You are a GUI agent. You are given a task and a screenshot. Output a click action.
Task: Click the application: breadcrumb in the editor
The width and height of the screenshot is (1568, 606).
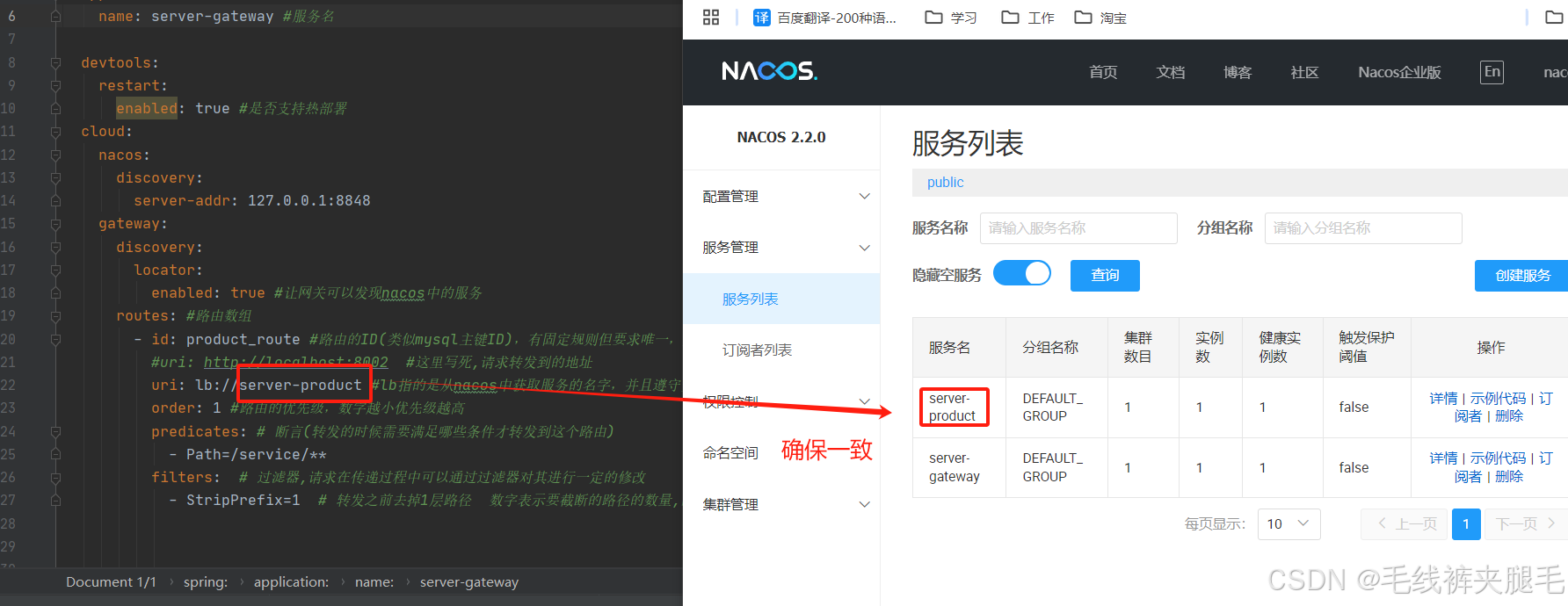[x=291, y=581]
